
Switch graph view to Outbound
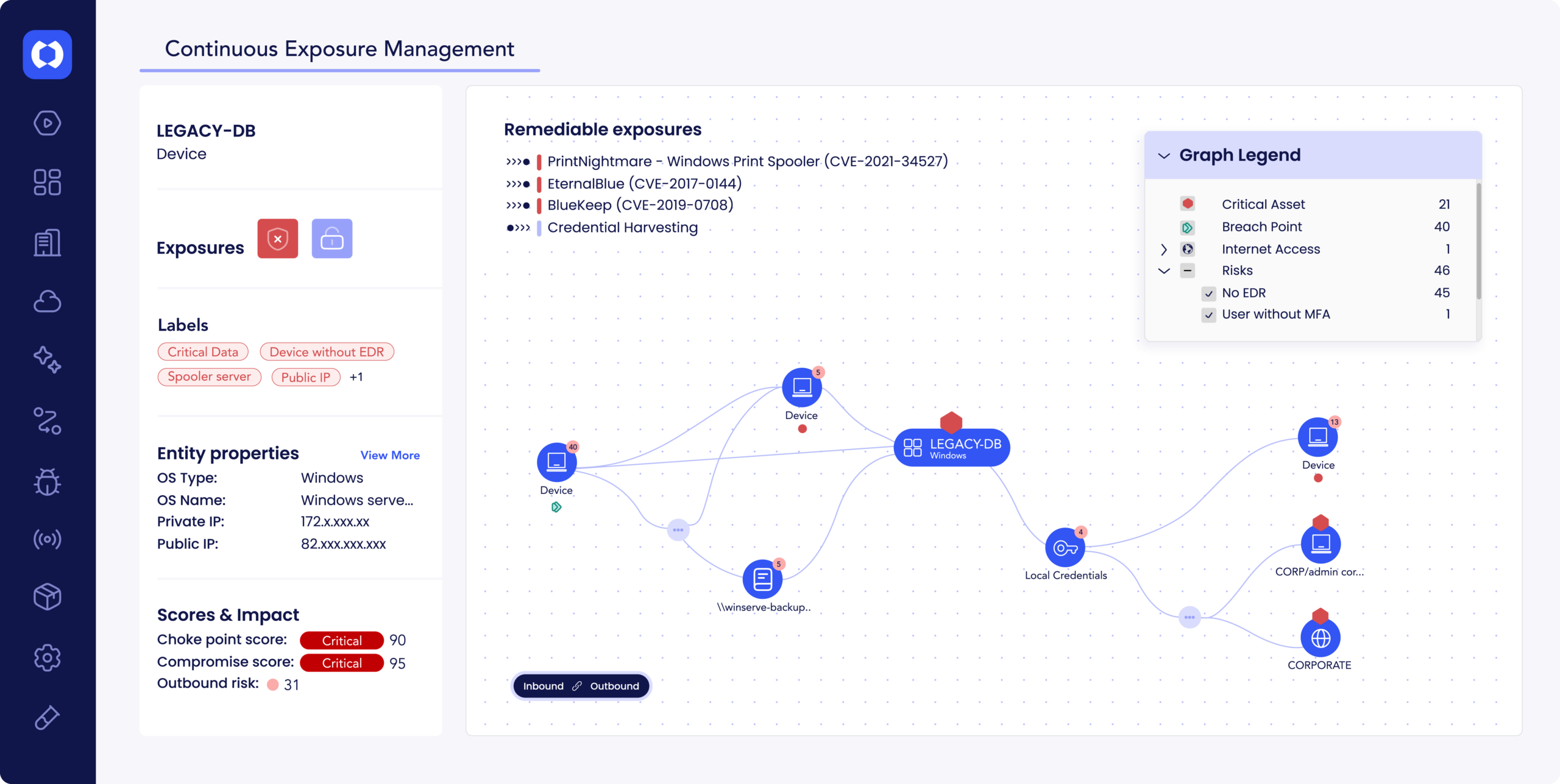click(x=614, y=686)
